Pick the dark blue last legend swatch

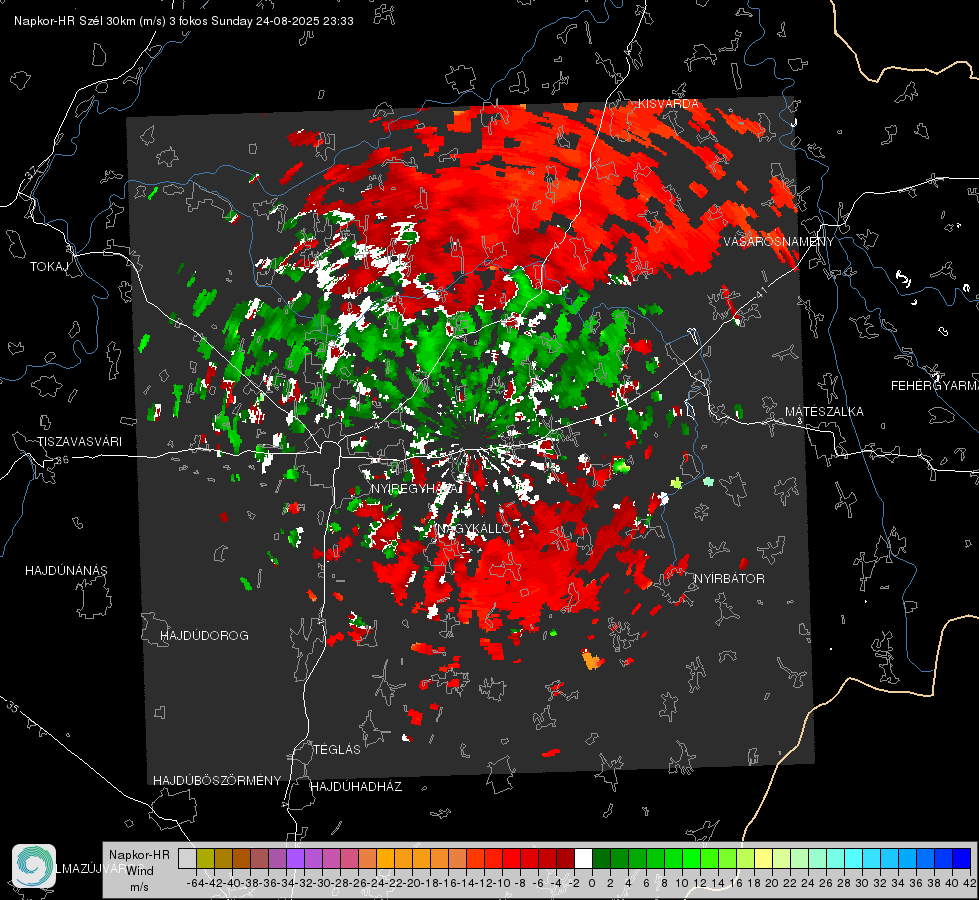pos(962,858)
